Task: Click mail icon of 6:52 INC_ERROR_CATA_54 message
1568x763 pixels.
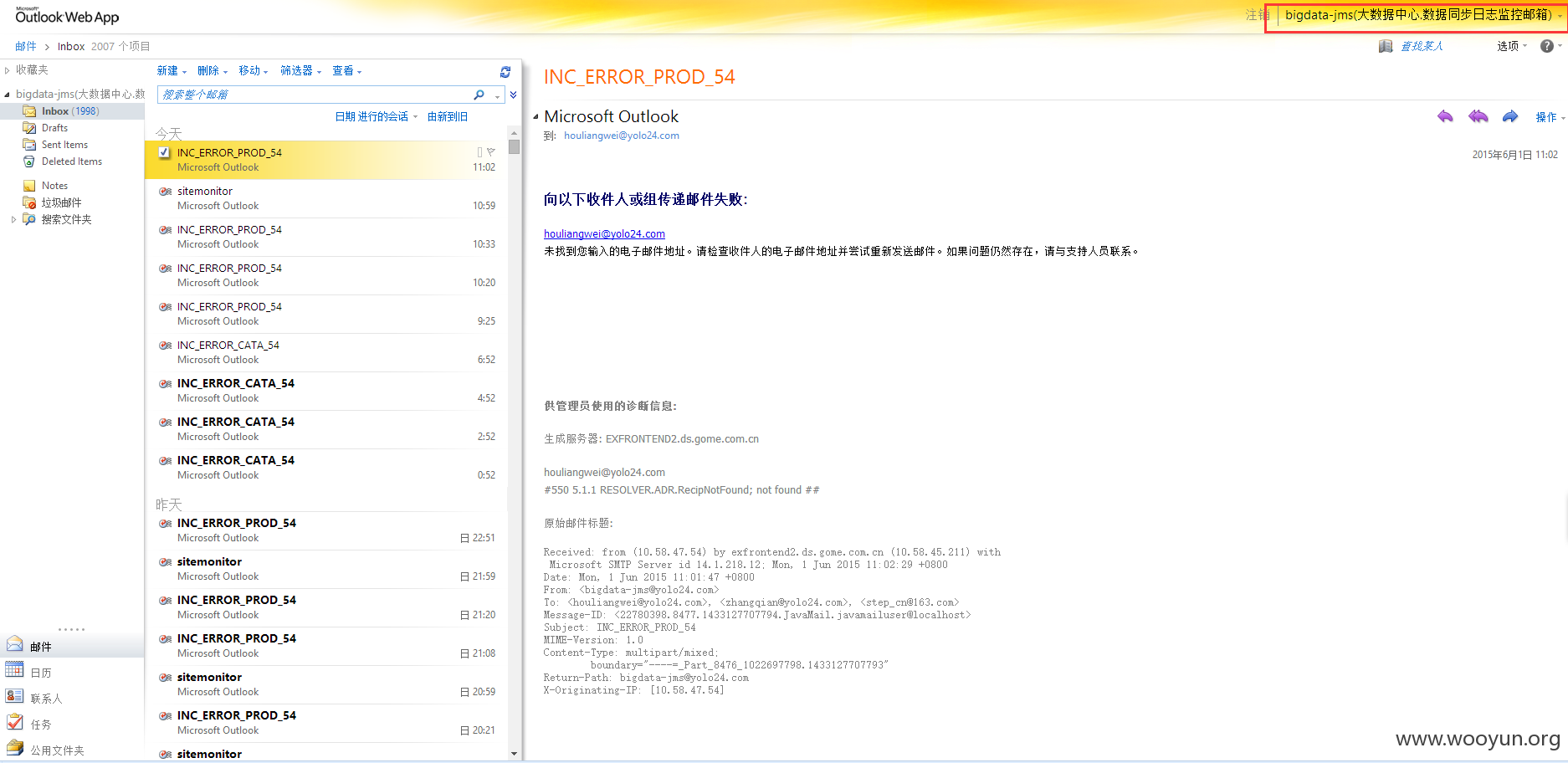Action: pyautogui.click(x=166, y=346)
